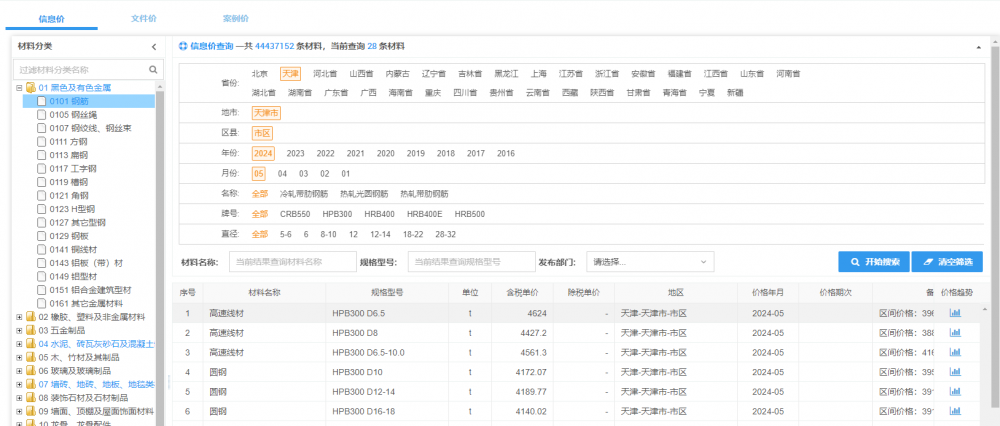Select the 0161 其它金属材料 tree item
The width and height of the screenshot is (1000, 426).
[86, 304]
